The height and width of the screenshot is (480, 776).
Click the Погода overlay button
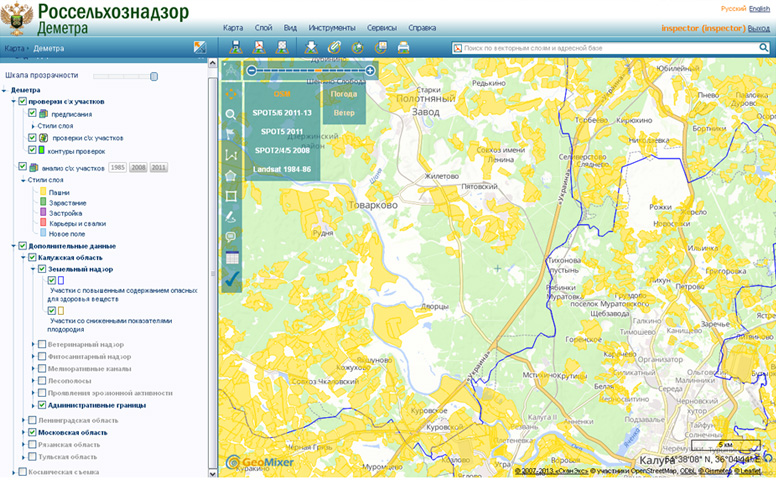click(344, 94)
